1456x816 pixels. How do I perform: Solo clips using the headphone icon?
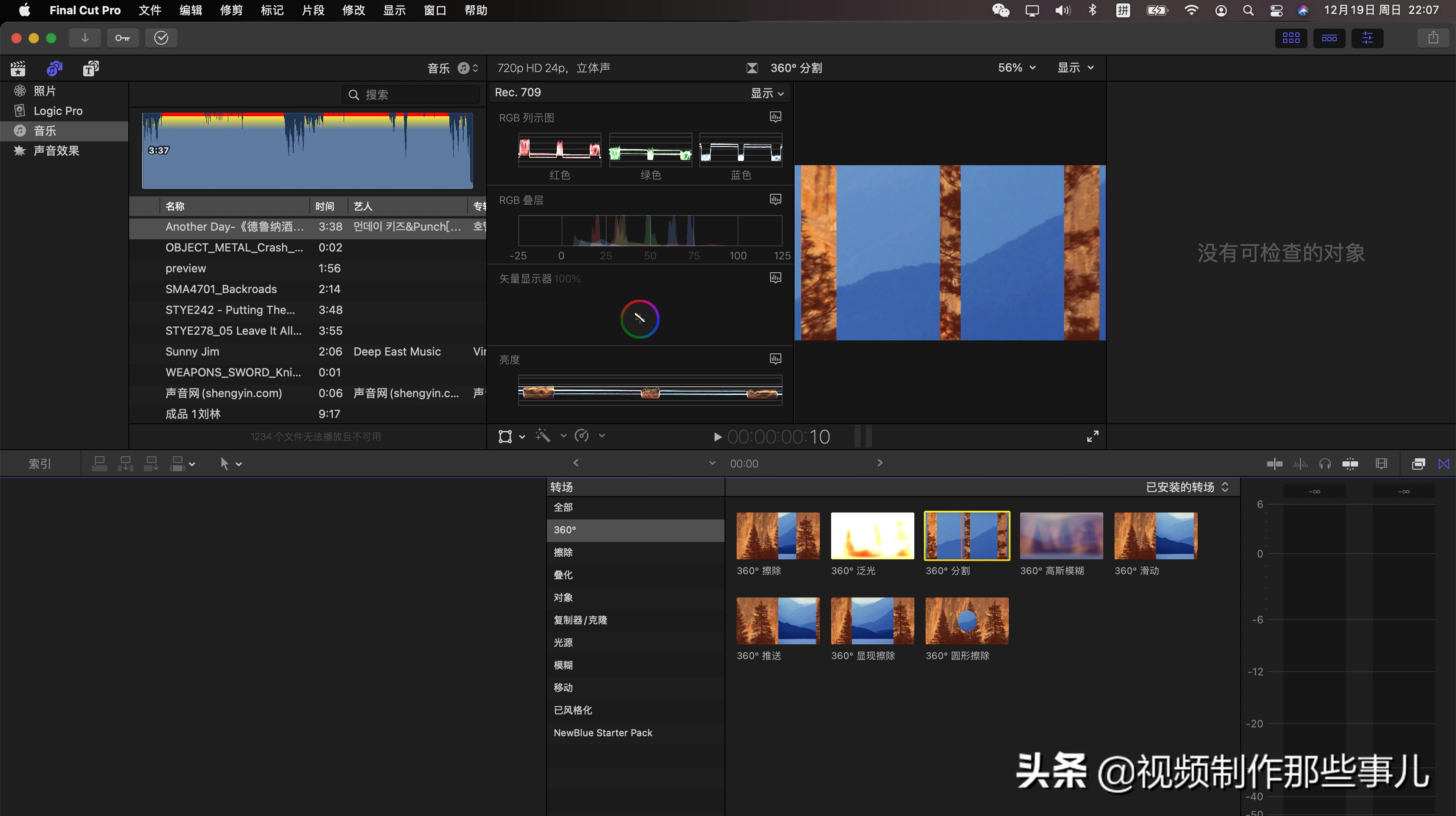click(x=1325, y=463)
